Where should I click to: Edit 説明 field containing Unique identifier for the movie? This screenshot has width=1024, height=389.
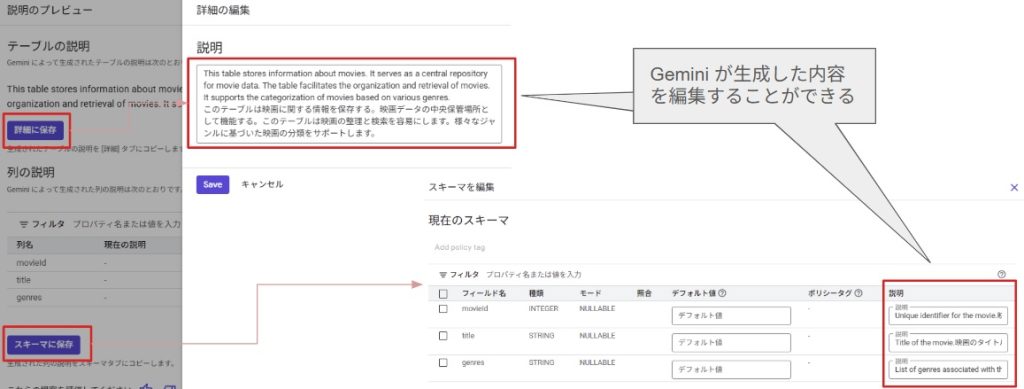point(948,316)
